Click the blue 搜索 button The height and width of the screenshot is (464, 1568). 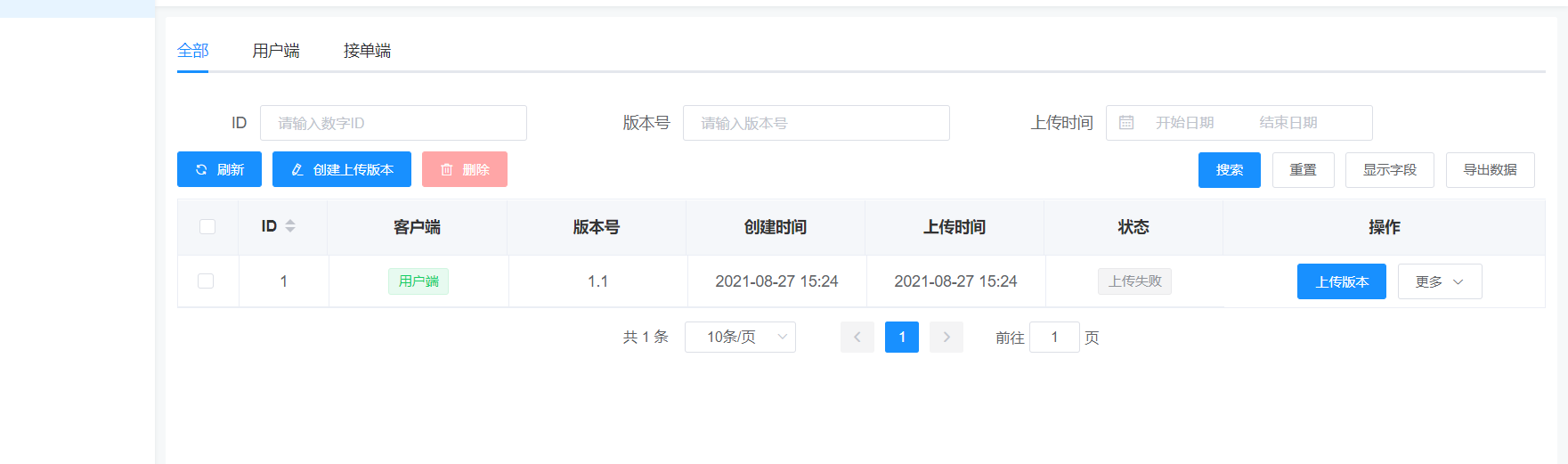pyautogui.click(x=1230, y=170)
